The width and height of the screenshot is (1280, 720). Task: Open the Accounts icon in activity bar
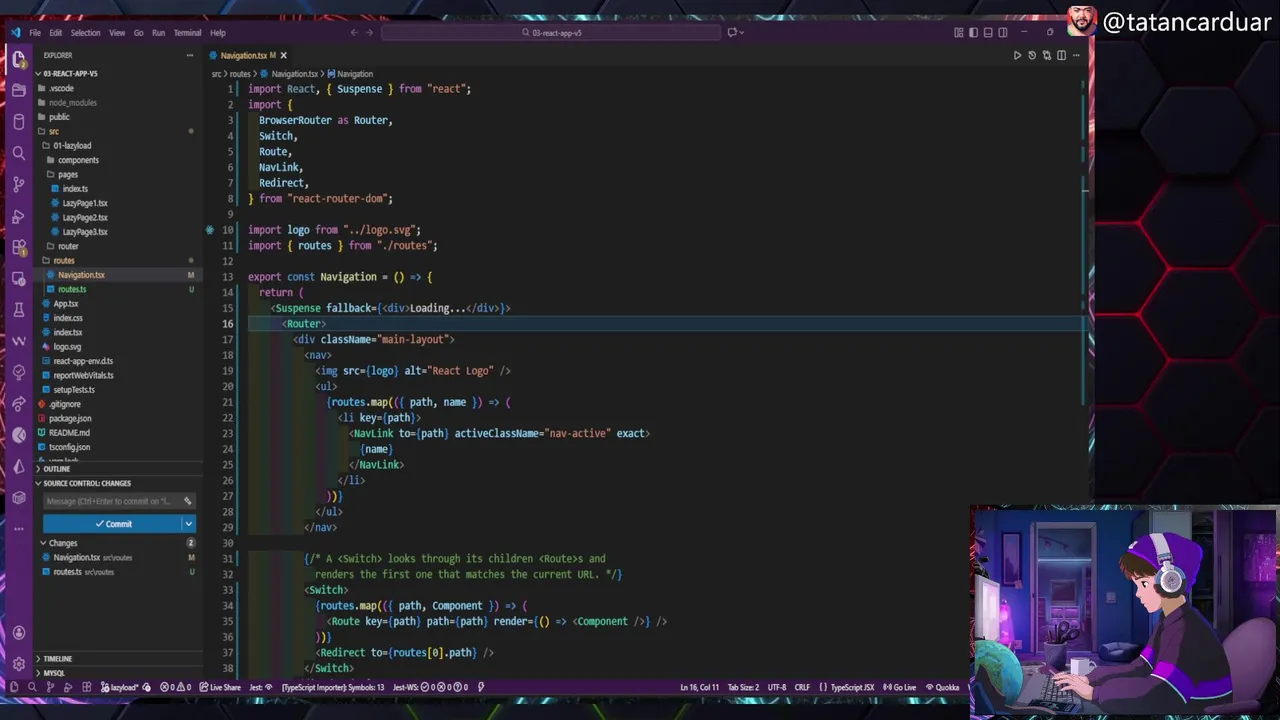coord(18,632)
